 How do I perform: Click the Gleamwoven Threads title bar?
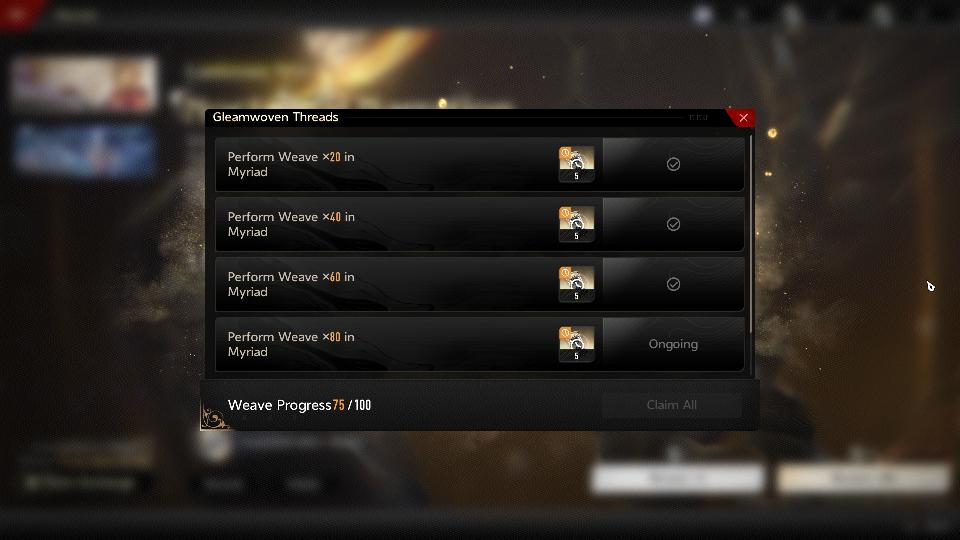coord(465,118)
